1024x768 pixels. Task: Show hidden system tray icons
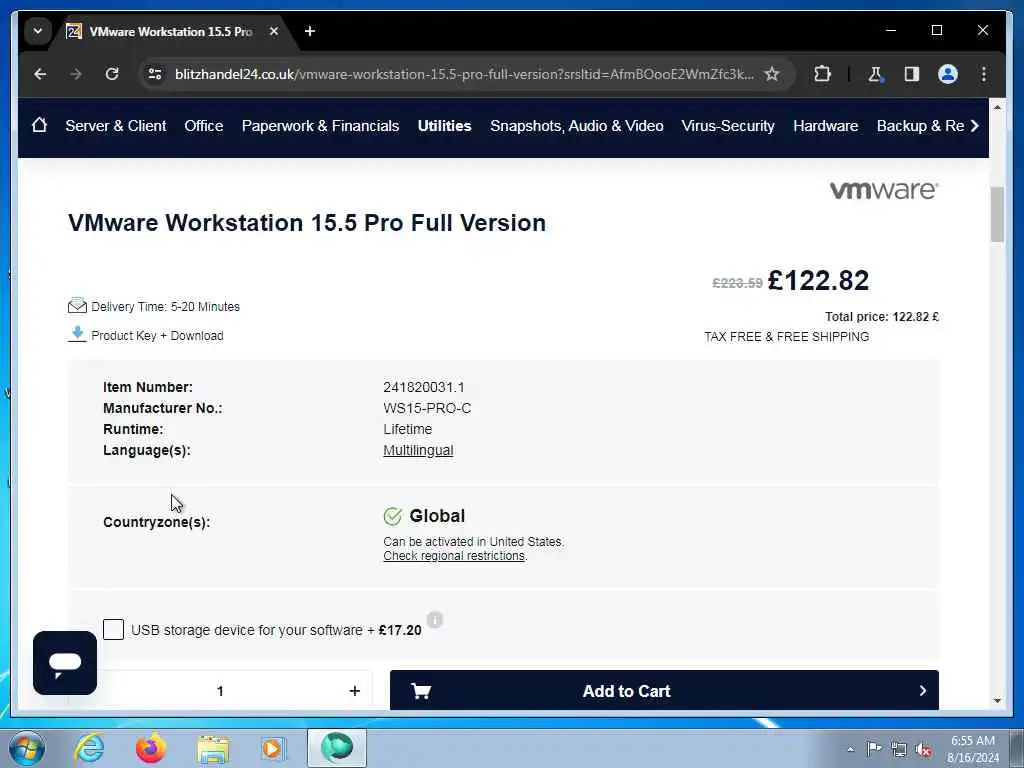850,749
